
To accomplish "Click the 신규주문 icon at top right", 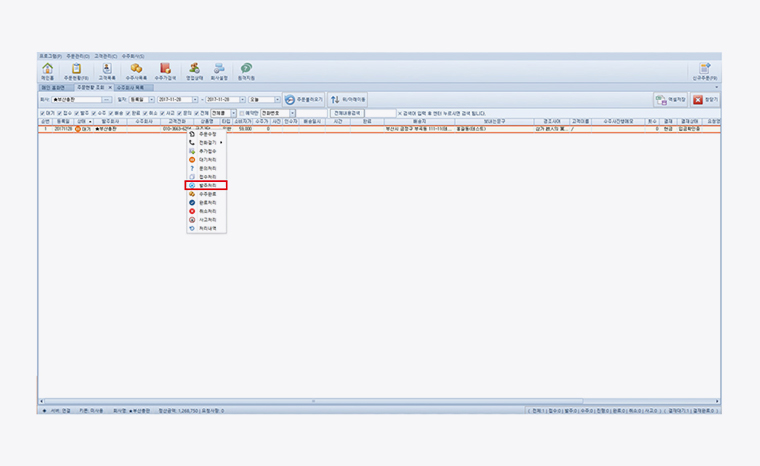I will pyautogui.click(x=704, y=69).
